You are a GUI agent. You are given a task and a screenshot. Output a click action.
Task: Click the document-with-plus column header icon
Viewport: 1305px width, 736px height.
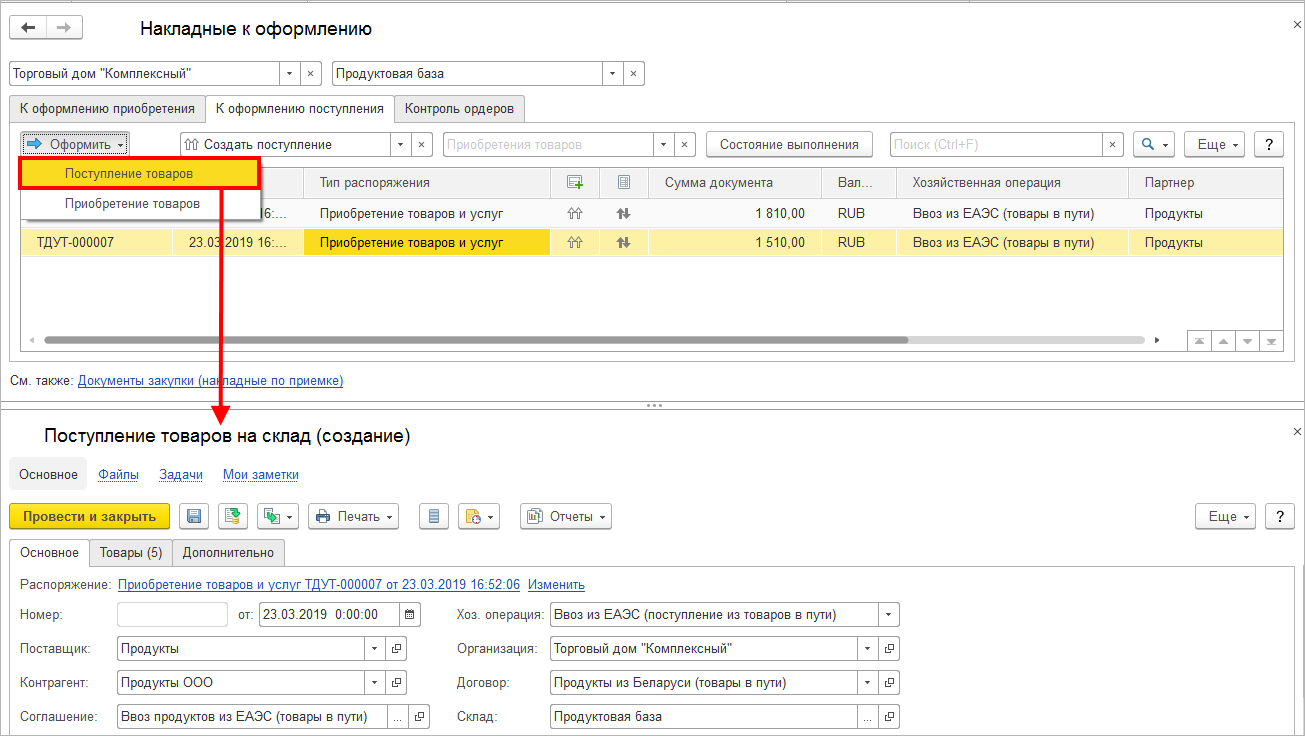(574, 182)
